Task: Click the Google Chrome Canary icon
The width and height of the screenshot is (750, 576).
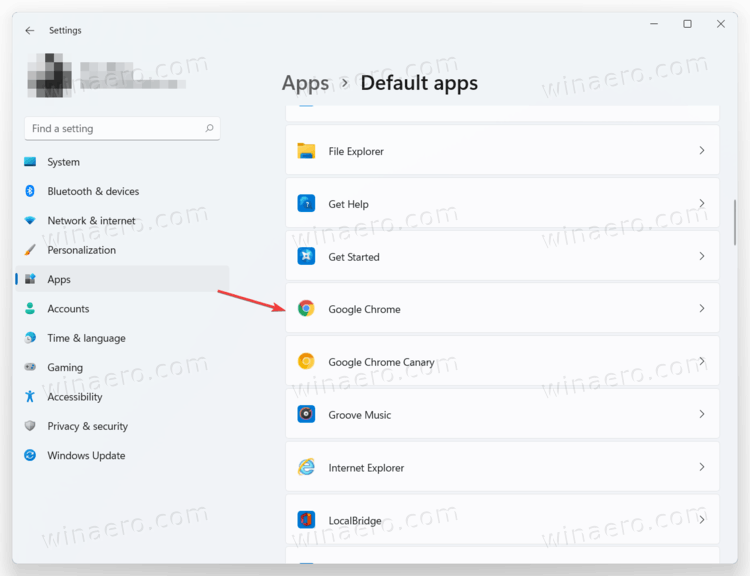Action: click(306, 361)
